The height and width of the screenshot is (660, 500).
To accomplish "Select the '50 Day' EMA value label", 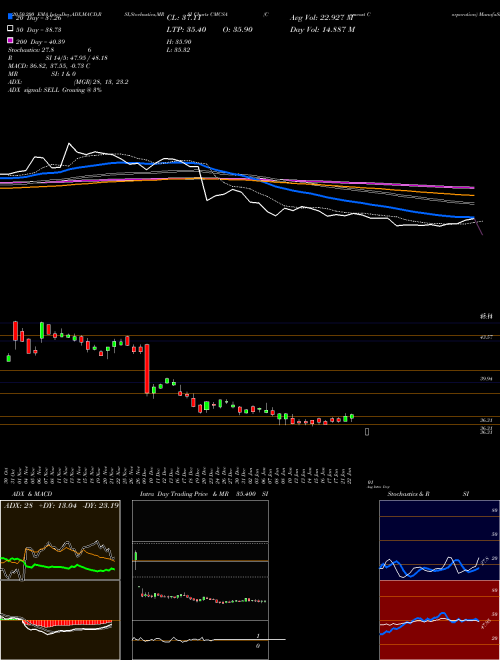I will tap(38, 30).
